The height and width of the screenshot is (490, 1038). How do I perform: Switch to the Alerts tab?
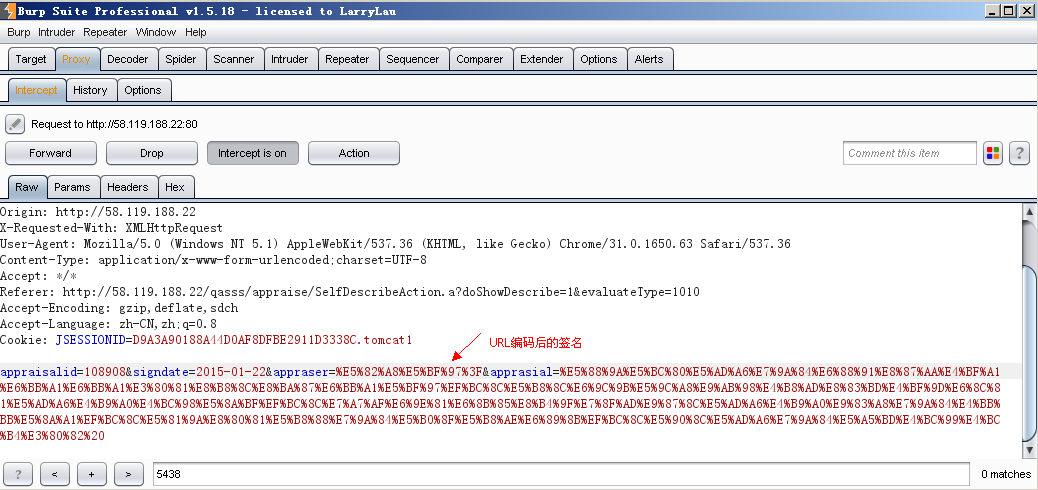649,59
